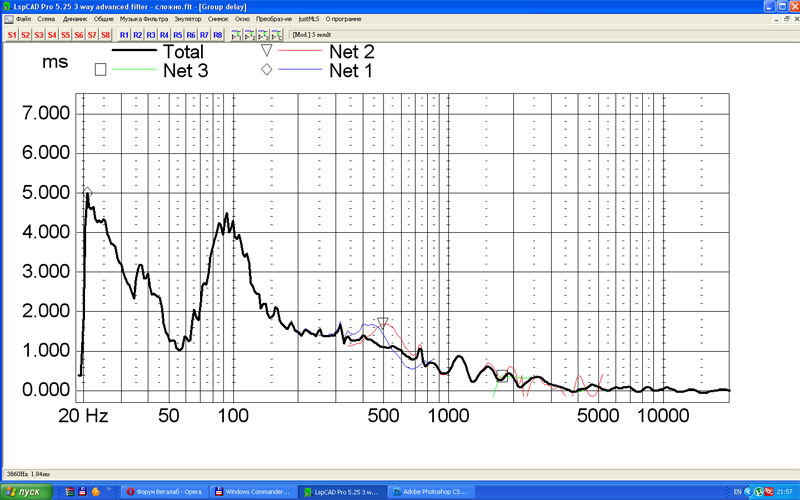This screenshot has height=500, width=800.
Task: Open the О программе menu
Action: pos(343,19)
